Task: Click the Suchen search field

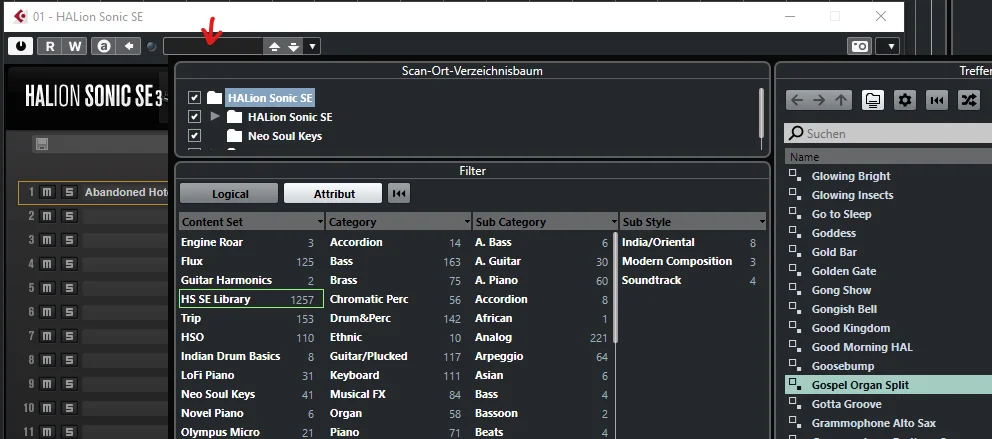Action: [888, 133]
